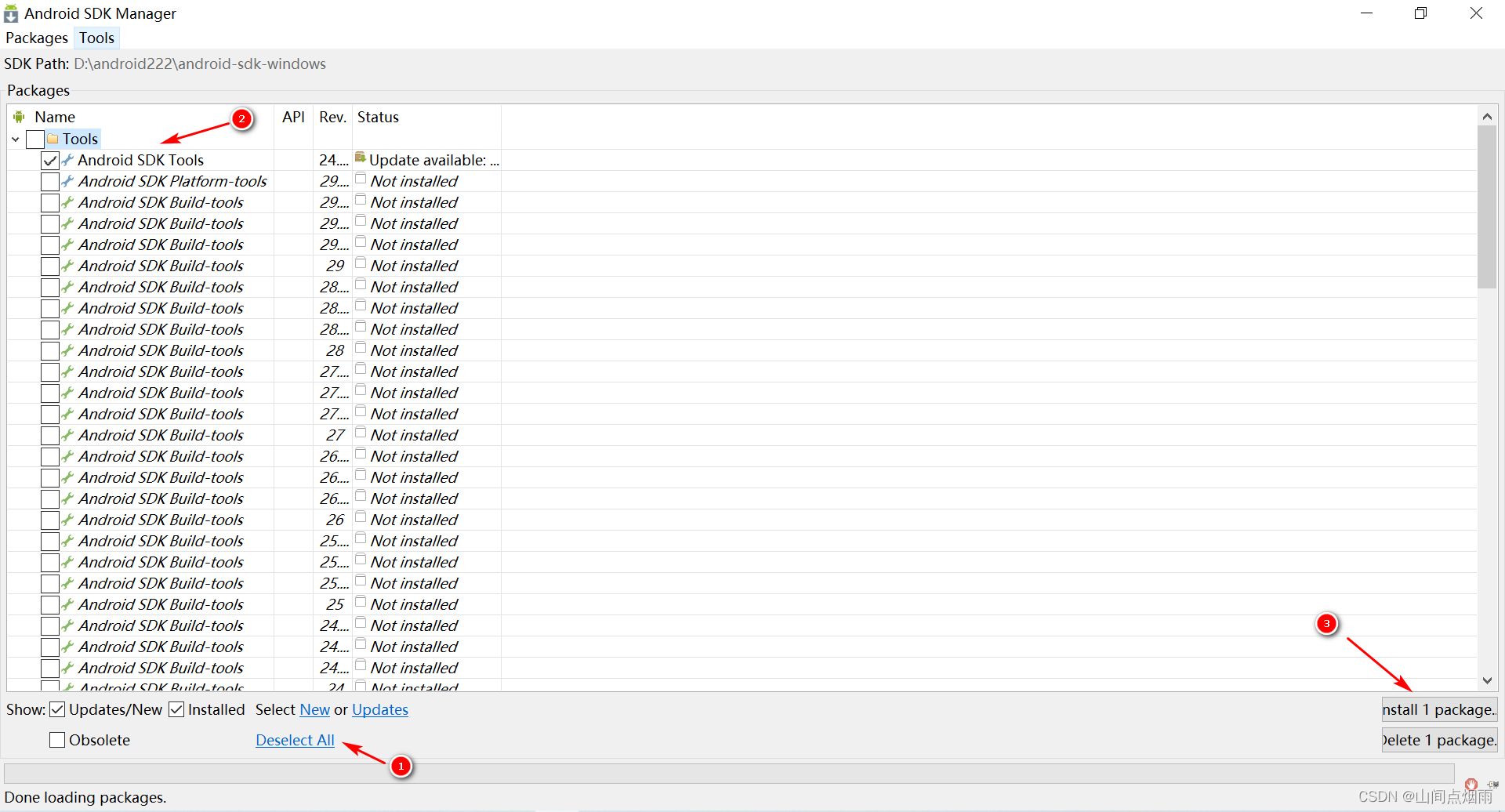Click the Status column header

tap(378, 117)
